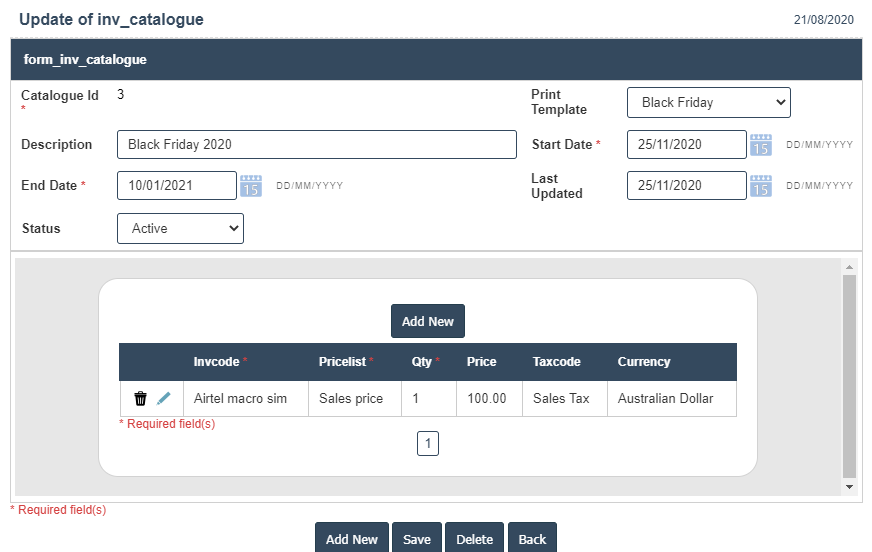Click the bottom Add New button
This screenshot has width=872, height=552.
coord(352,538)
